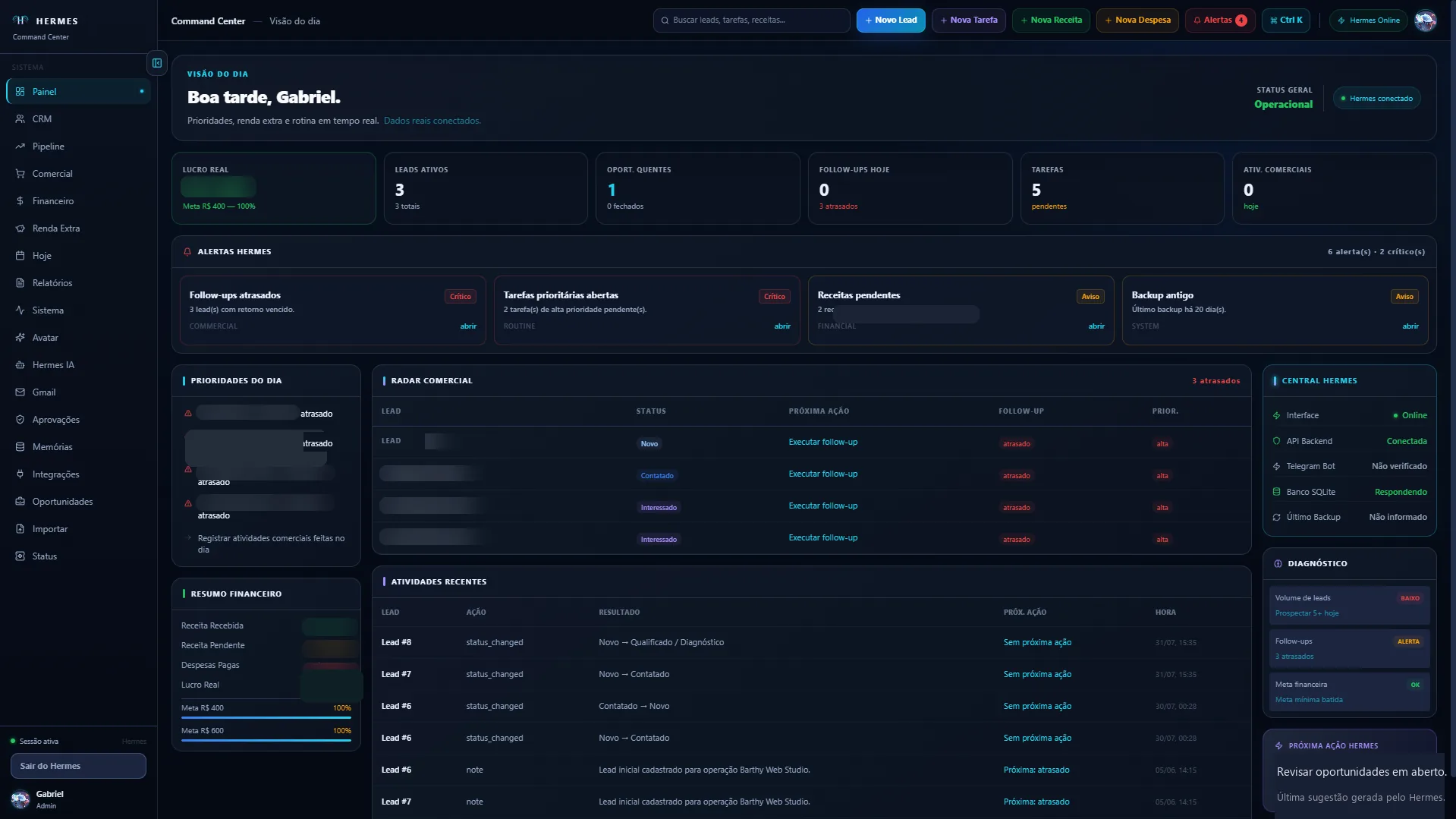Viewport: 1456px width, 819px height.
Task: Open Integrações in the sidebar
Action: (78, 474)
